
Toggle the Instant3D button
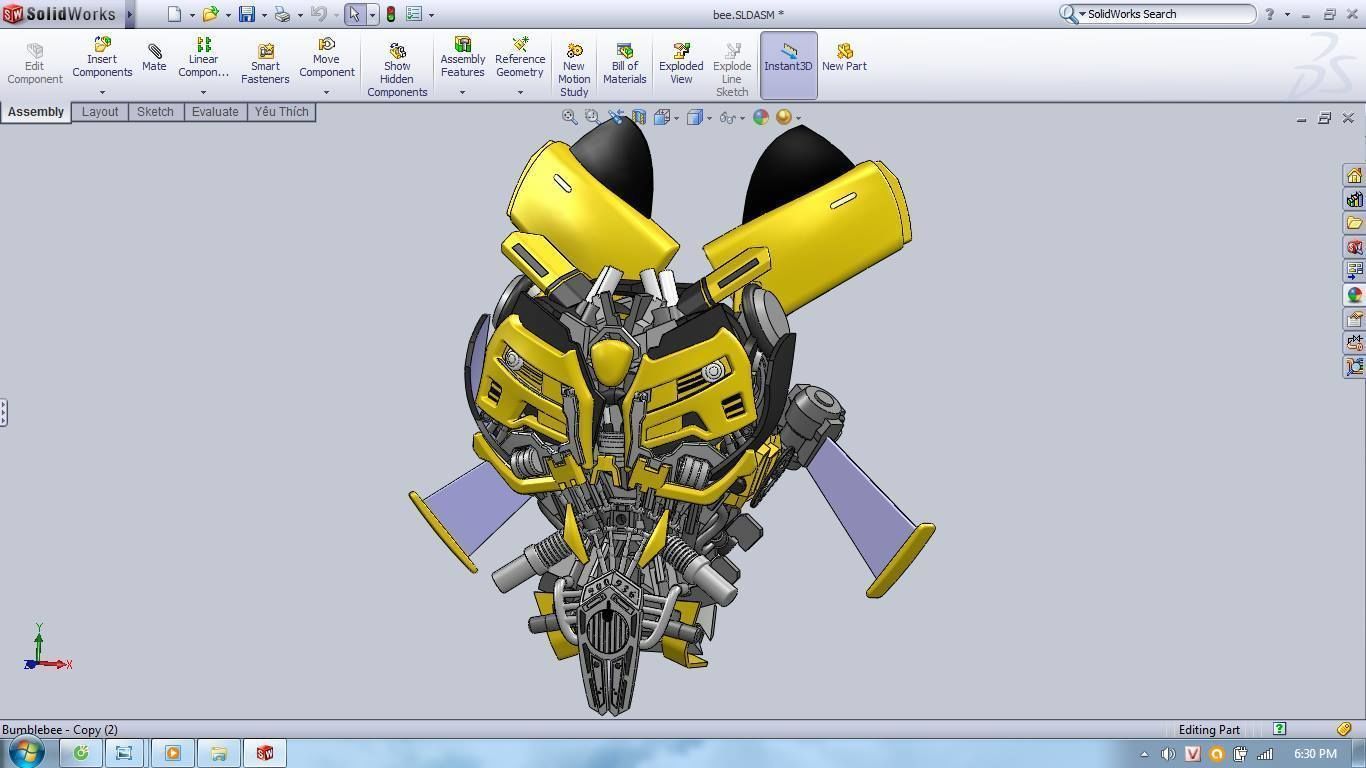[788, 65]
